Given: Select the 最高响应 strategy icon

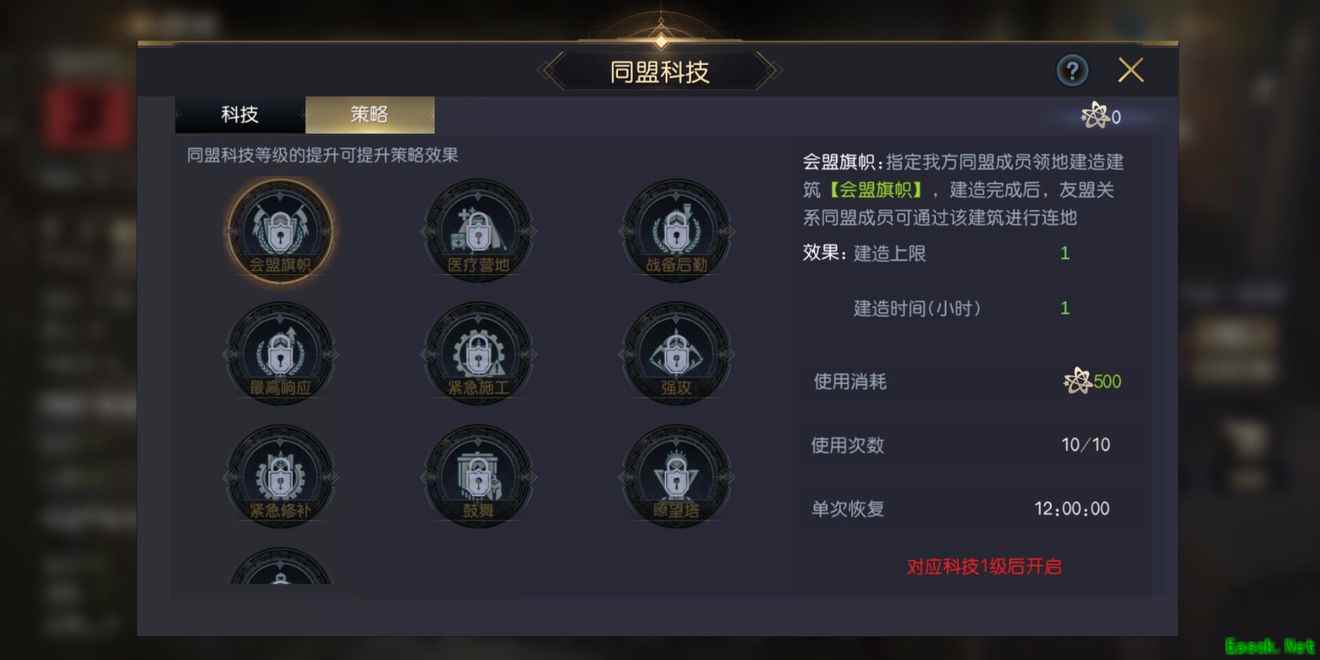Looking at the screenshot, I should point(280,353).
